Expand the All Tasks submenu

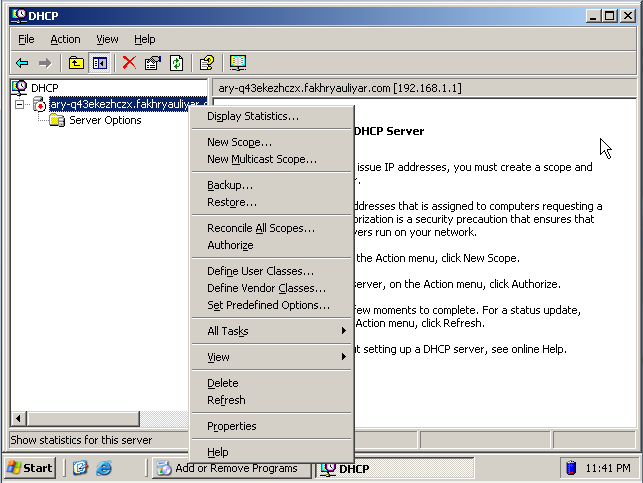point(271,331)
